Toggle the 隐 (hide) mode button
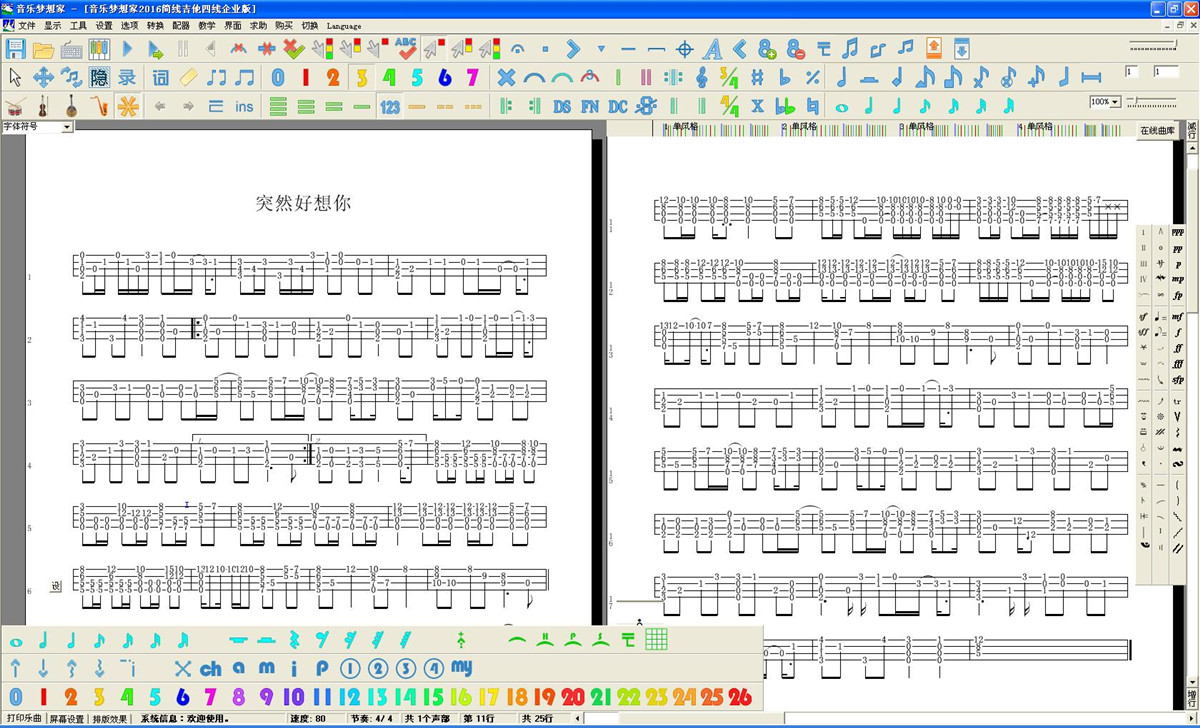 click(99, 77)
